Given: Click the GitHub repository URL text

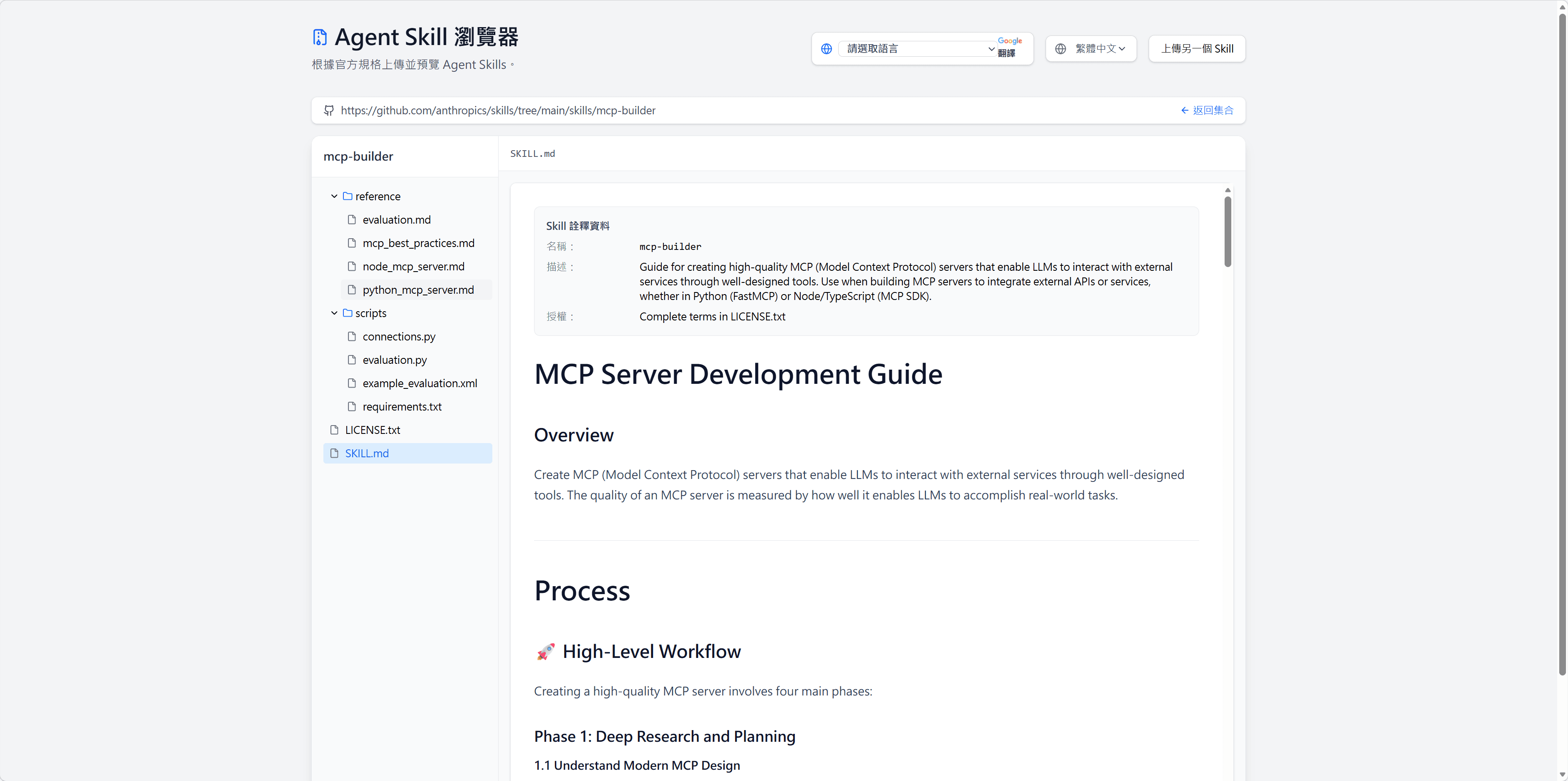Looking at the screenshot, I should 497,110.
